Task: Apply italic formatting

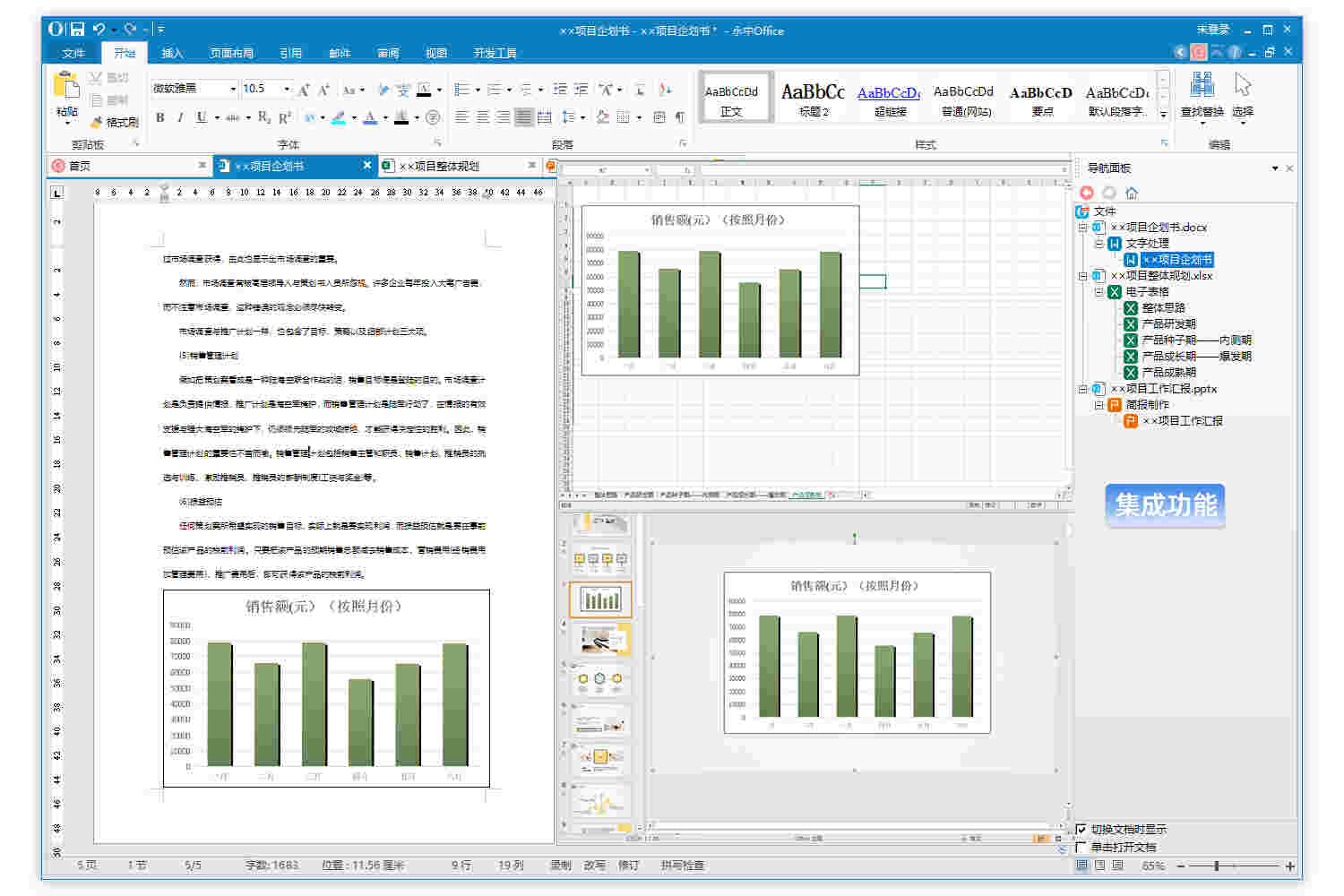Action: pos(180,117)
